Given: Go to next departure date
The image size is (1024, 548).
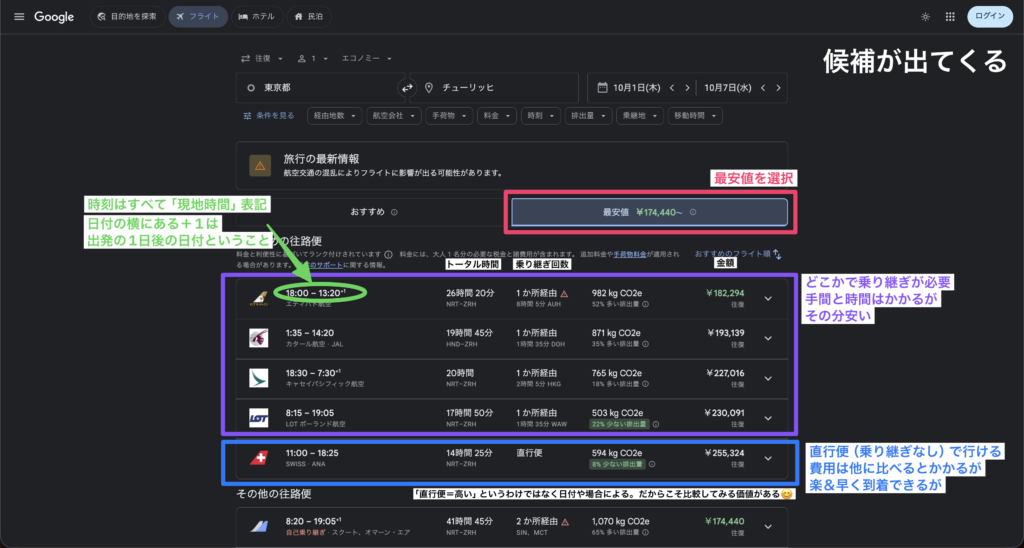Looking at the screenshot, I should coord(688,88).
